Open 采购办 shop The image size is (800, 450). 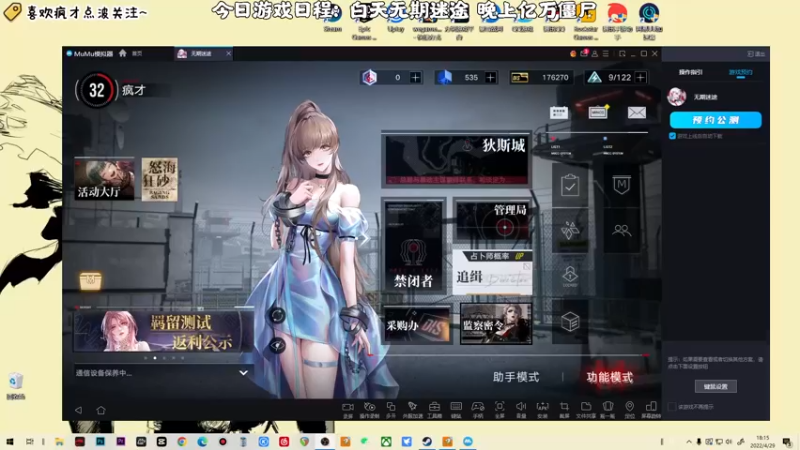click(417, 324)
